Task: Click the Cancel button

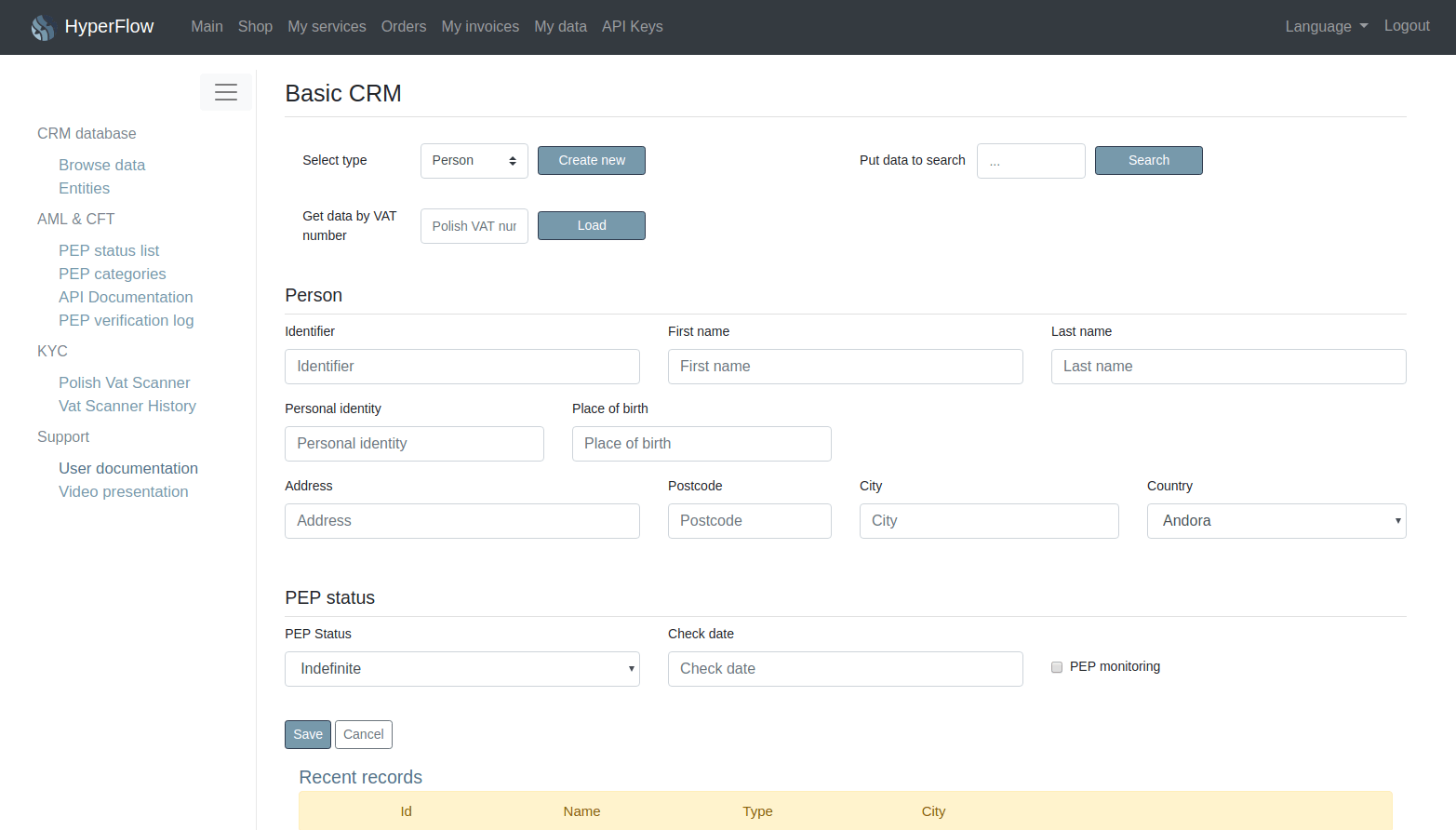Action: click(363, 734)
